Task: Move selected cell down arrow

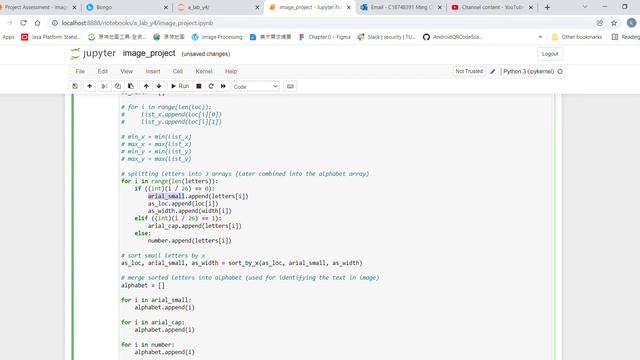Action: (159, 86)
